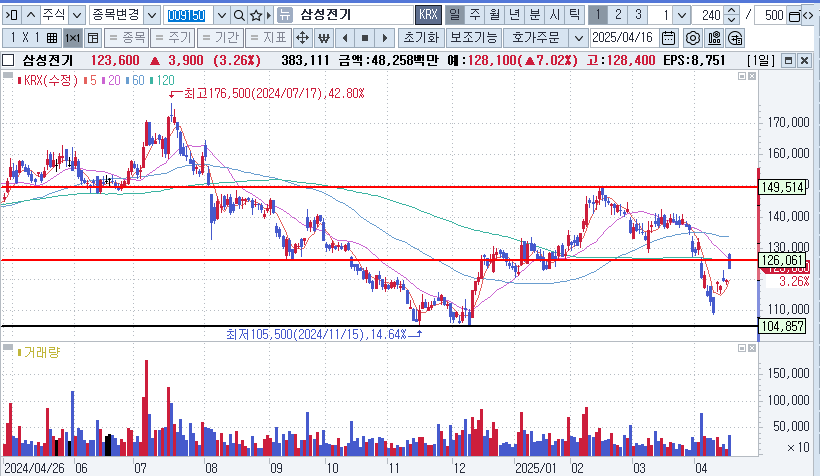Screen dimensions: 820x476
Task: Click the star favorites icon
Action: (x=256, y=15)
